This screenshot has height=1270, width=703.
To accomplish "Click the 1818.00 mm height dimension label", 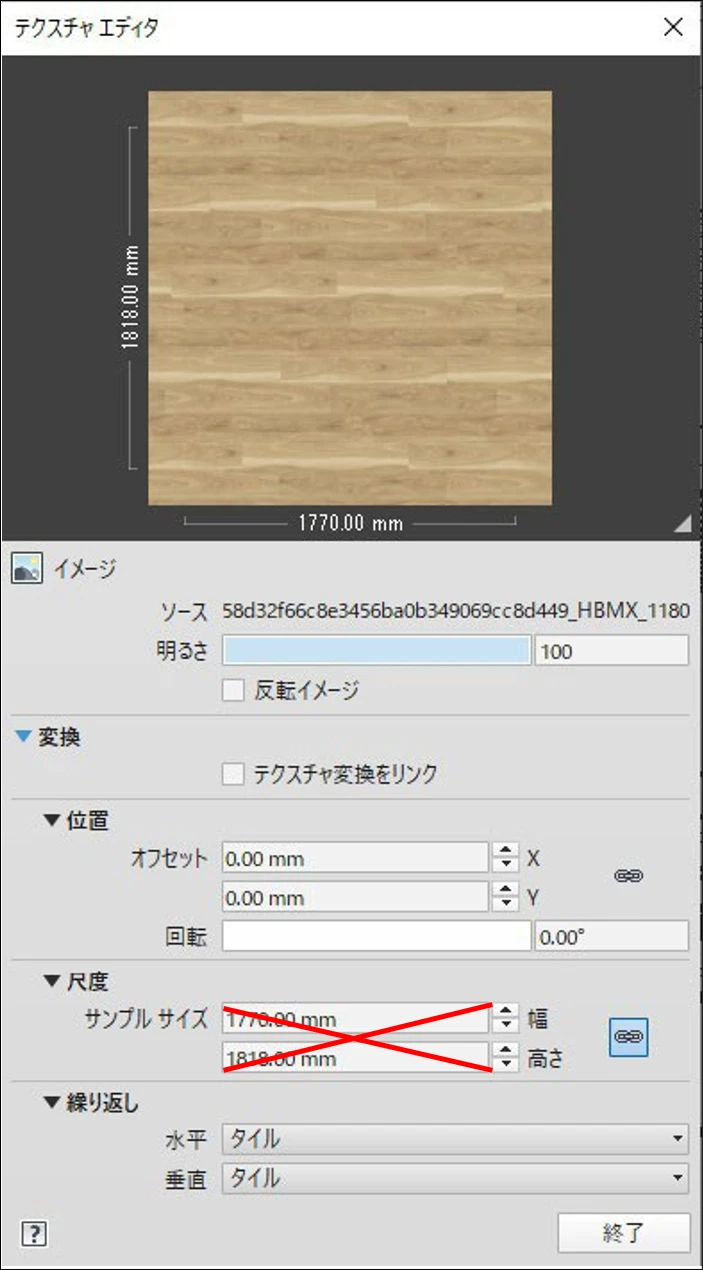I will (130, 298).
